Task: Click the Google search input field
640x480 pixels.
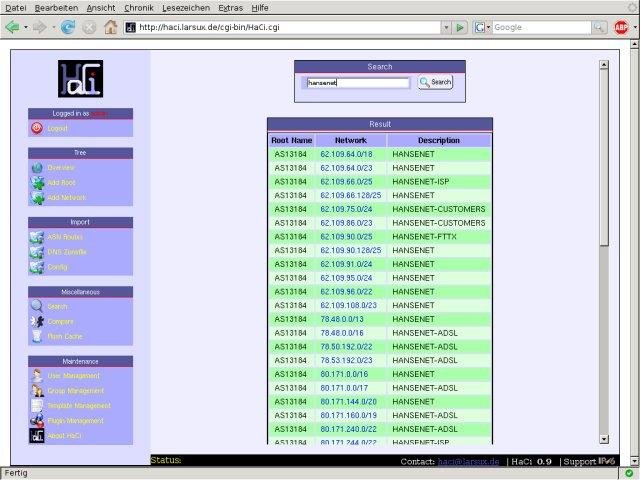Action: [541, 27]
